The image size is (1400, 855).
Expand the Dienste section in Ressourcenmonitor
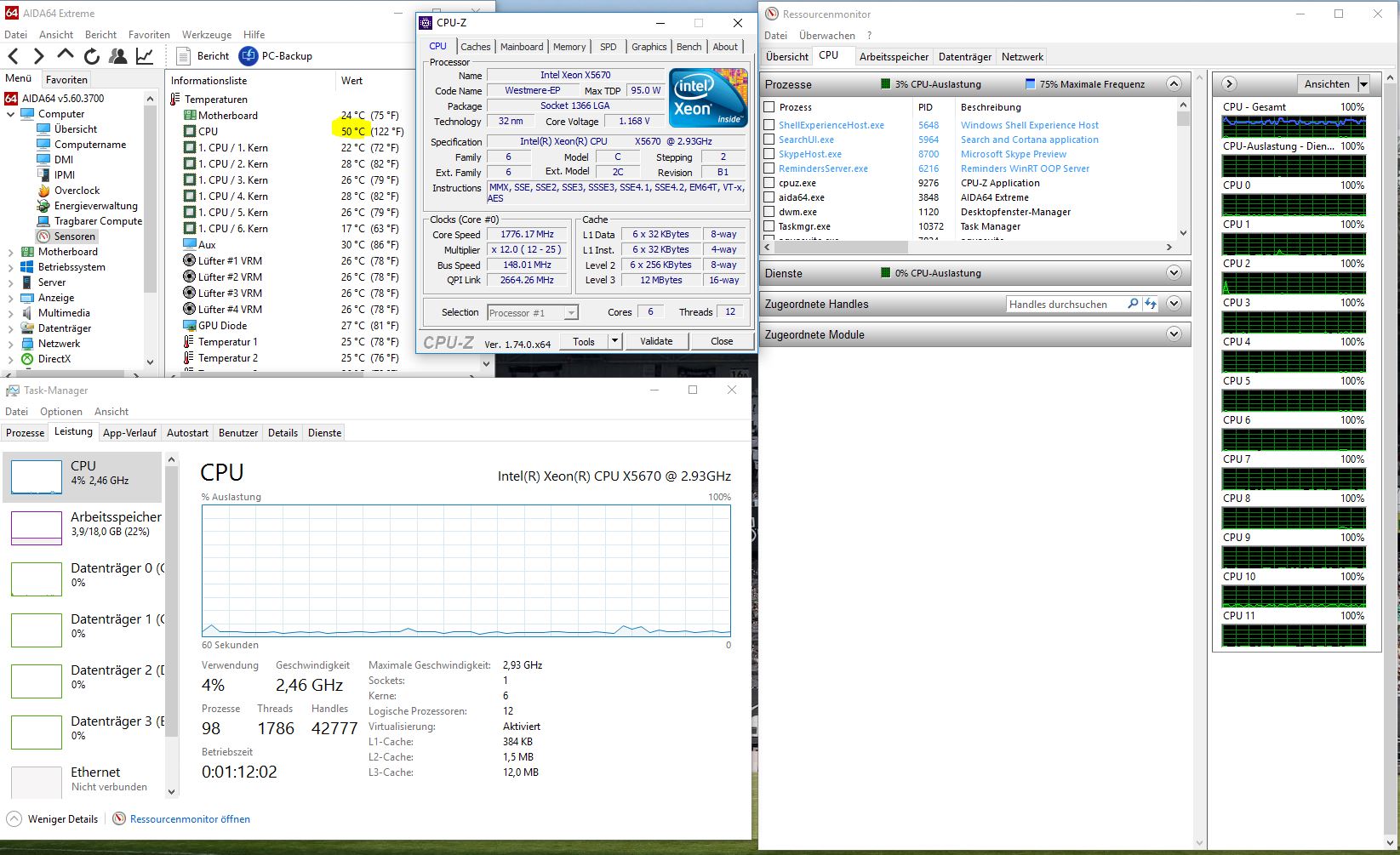pos(1174,273)
